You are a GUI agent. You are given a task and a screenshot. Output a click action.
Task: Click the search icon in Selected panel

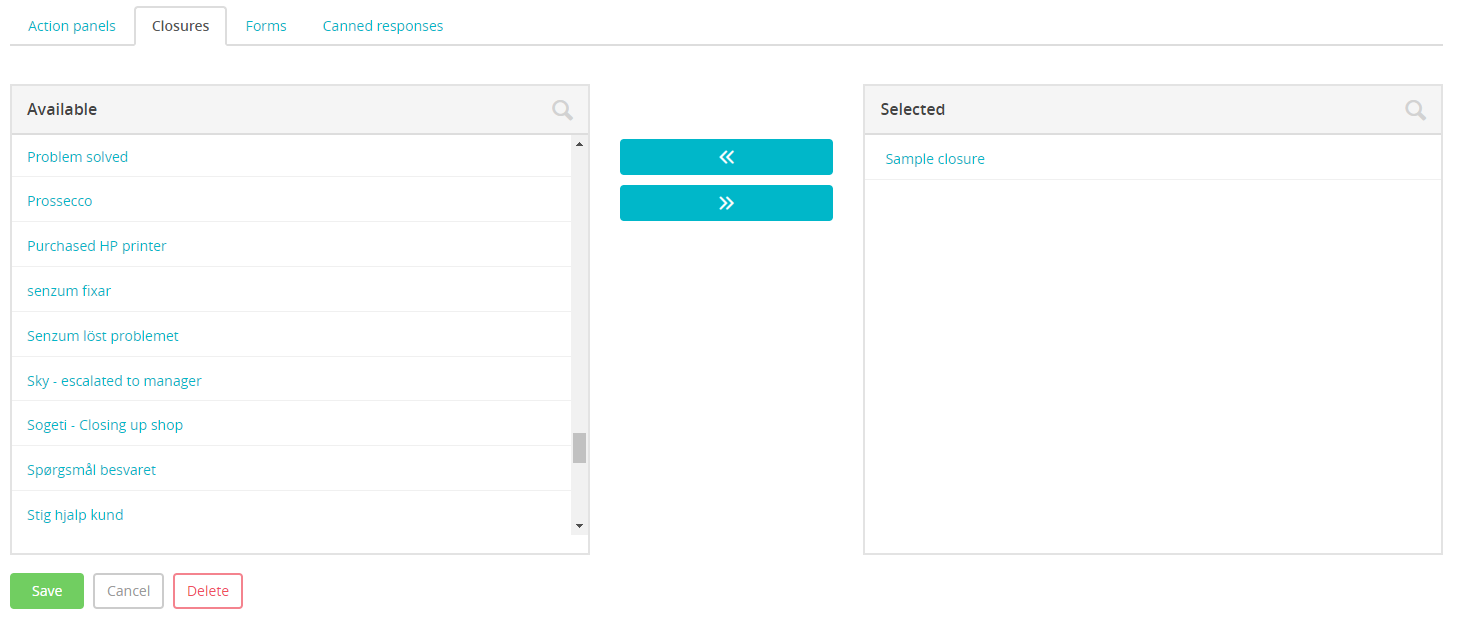pyautogui.click(x=1415, y=110)
